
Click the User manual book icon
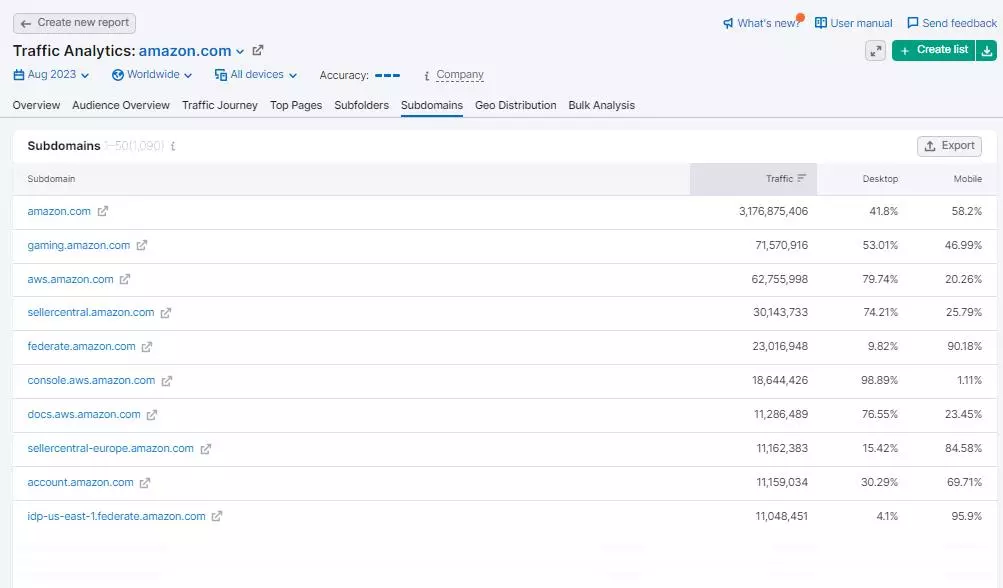click(x=821, y=23)
